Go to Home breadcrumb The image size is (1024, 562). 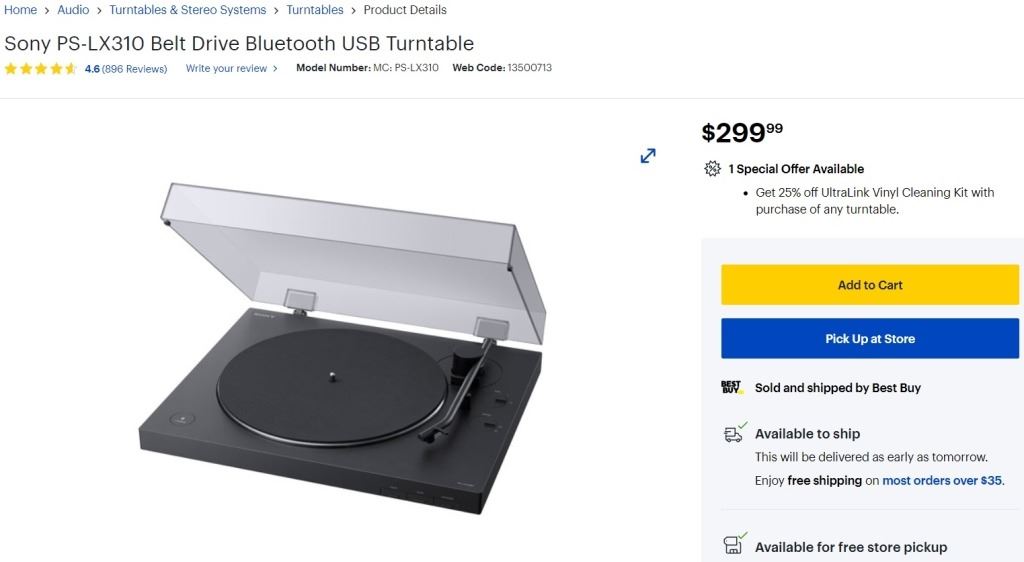coord(21,10)
